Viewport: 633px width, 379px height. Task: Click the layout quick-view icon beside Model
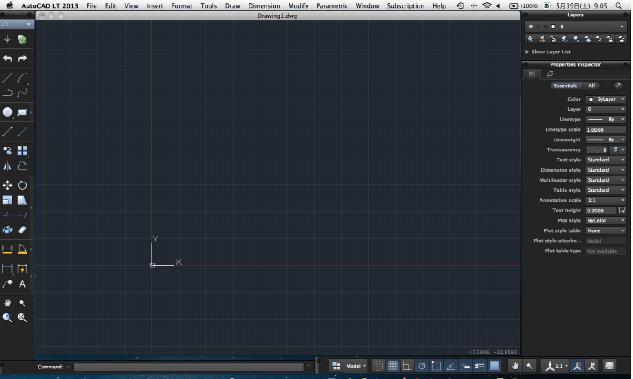pyautogui.click(x=336, y=366)
